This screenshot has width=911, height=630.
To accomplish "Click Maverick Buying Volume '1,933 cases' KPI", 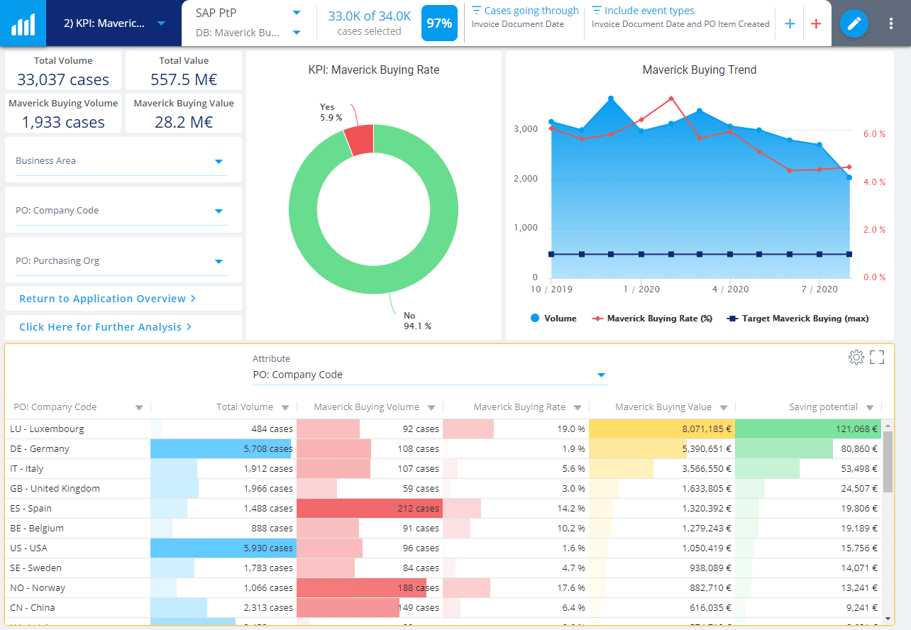I will pos(63,114).
